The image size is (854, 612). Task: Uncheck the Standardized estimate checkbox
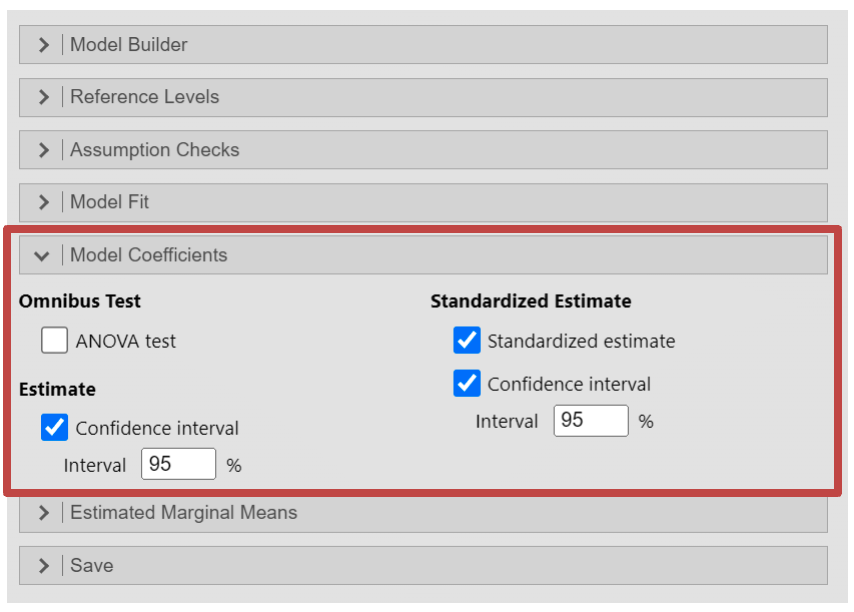pyautogui.click(x=467, y=341)
